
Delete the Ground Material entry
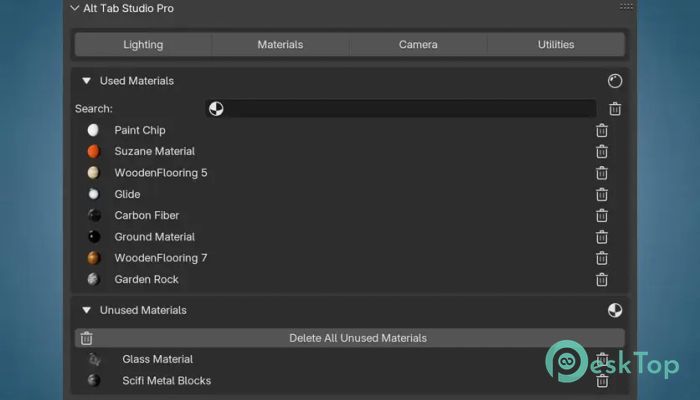tap(602, 237)
